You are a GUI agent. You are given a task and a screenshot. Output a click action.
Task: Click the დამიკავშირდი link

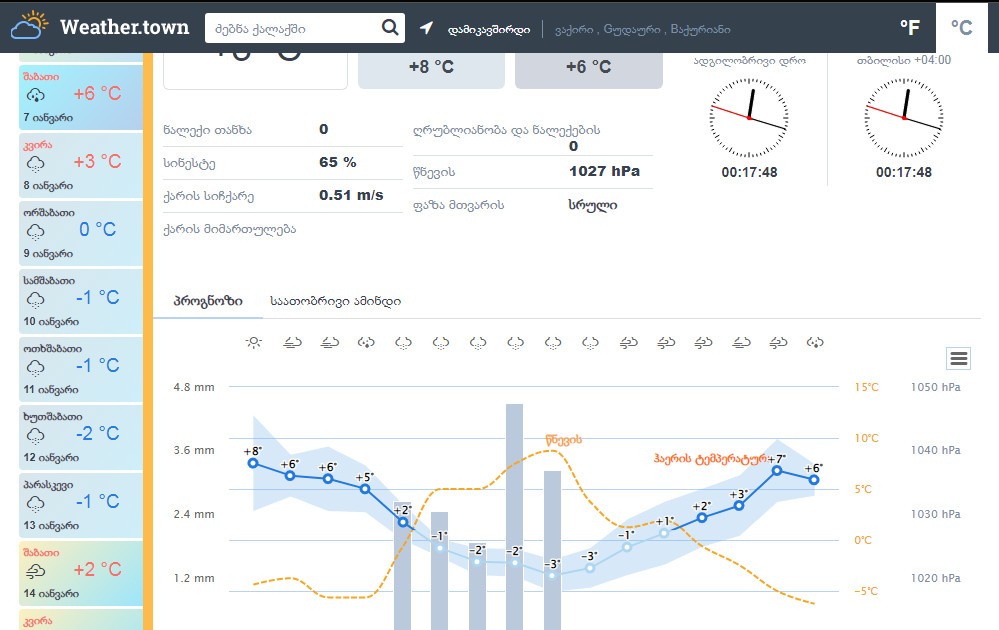489,29
